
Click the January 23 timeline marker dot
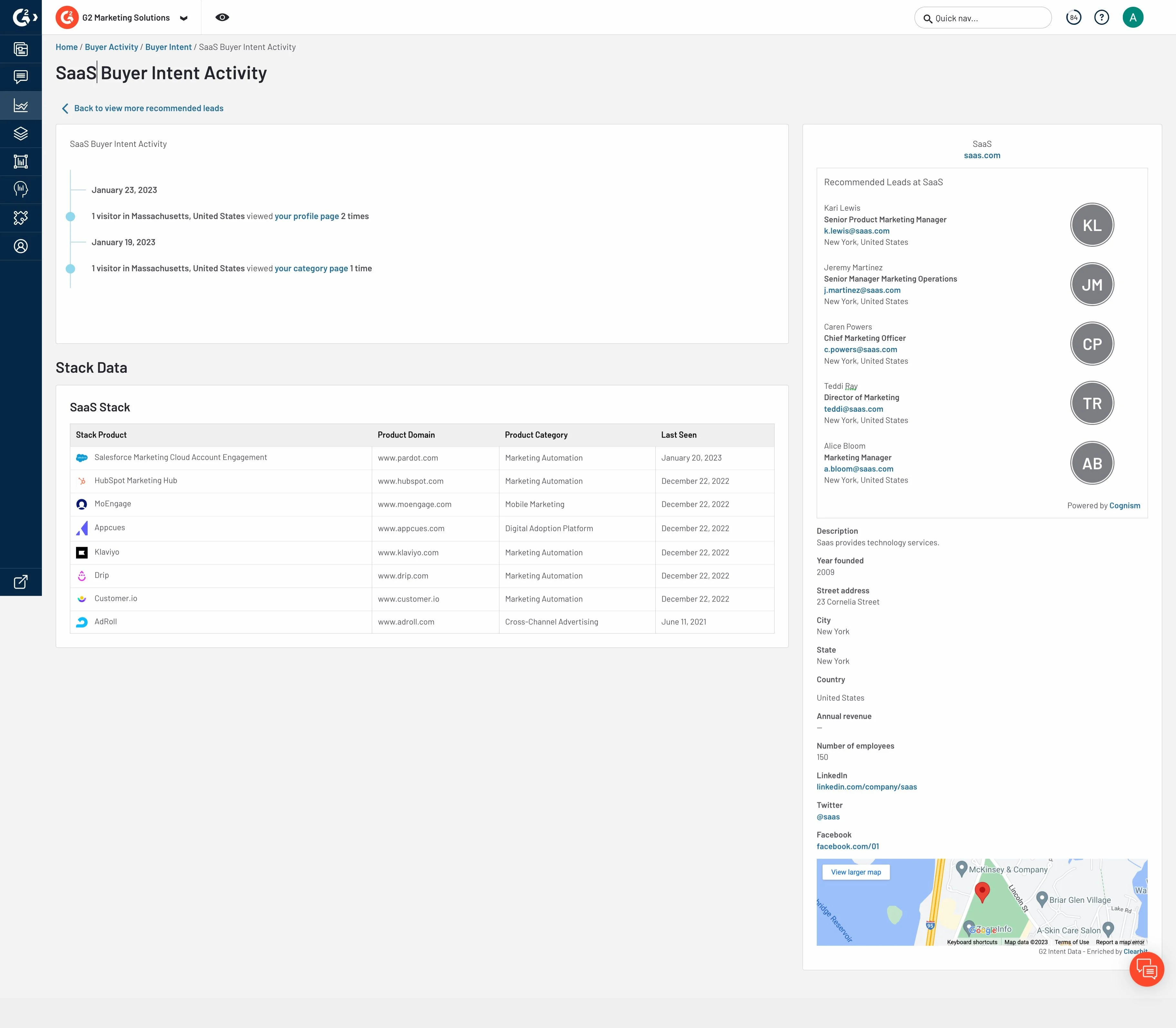pyautogui.click(x=71, y=216)
